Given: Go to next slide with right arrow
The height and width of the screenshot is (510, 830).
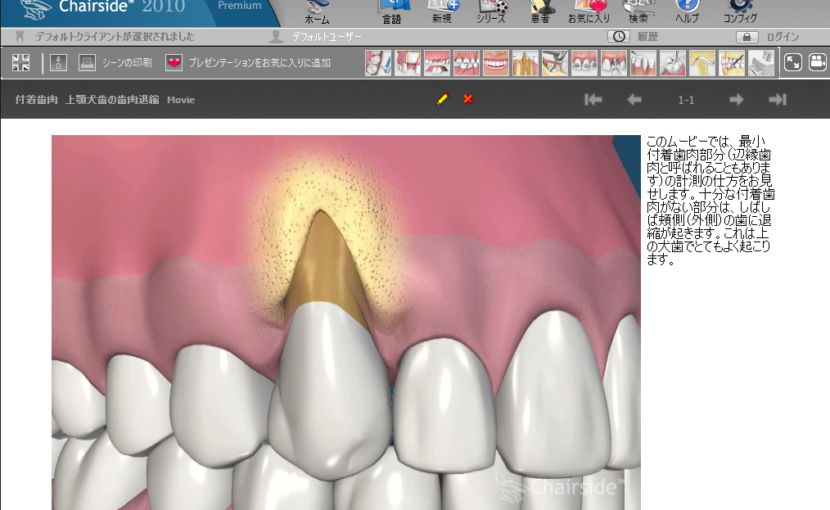Looking at the screenshot, I should tap(736, 99).
